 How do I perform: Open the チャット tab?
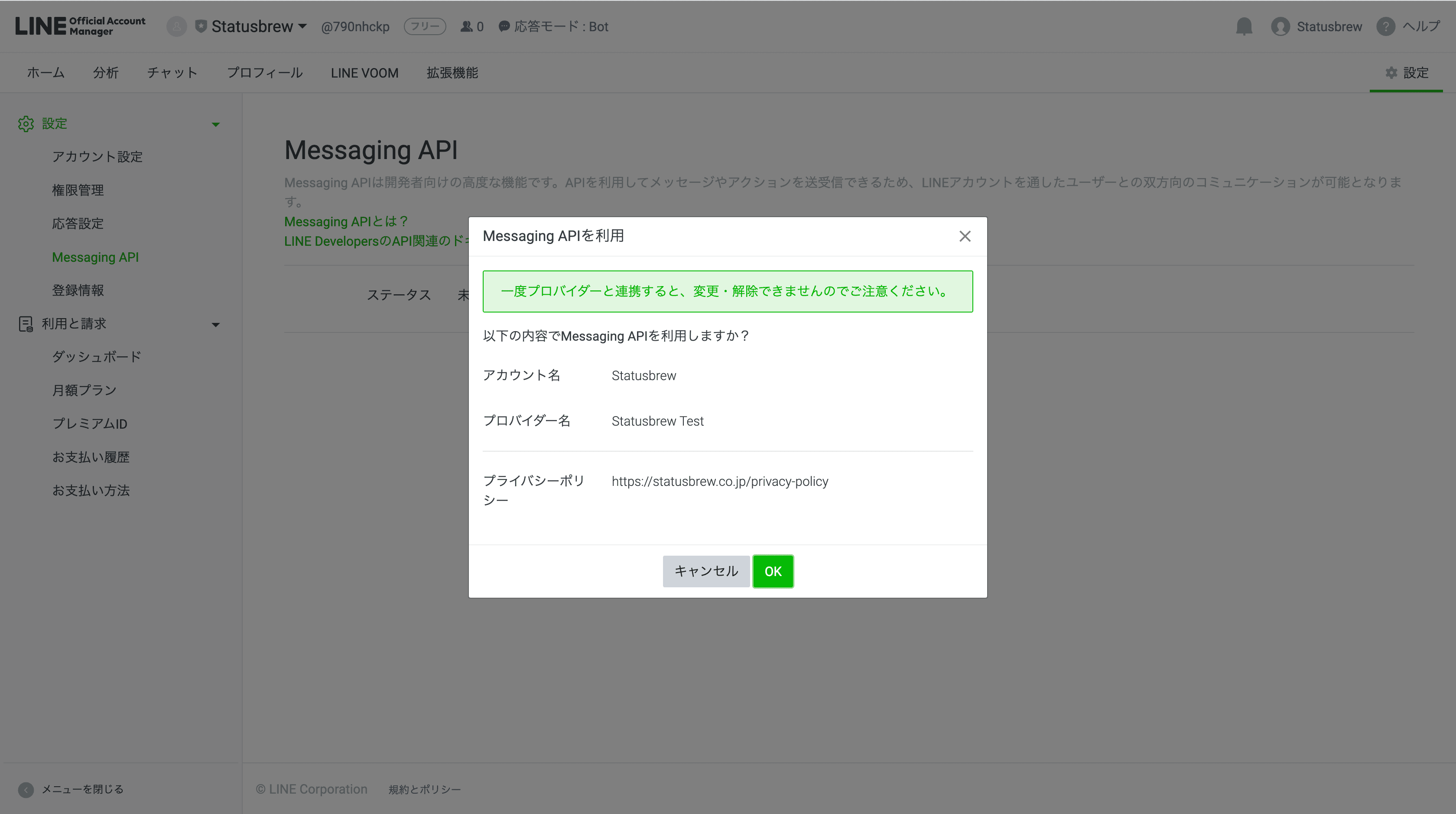click(172, 73)
